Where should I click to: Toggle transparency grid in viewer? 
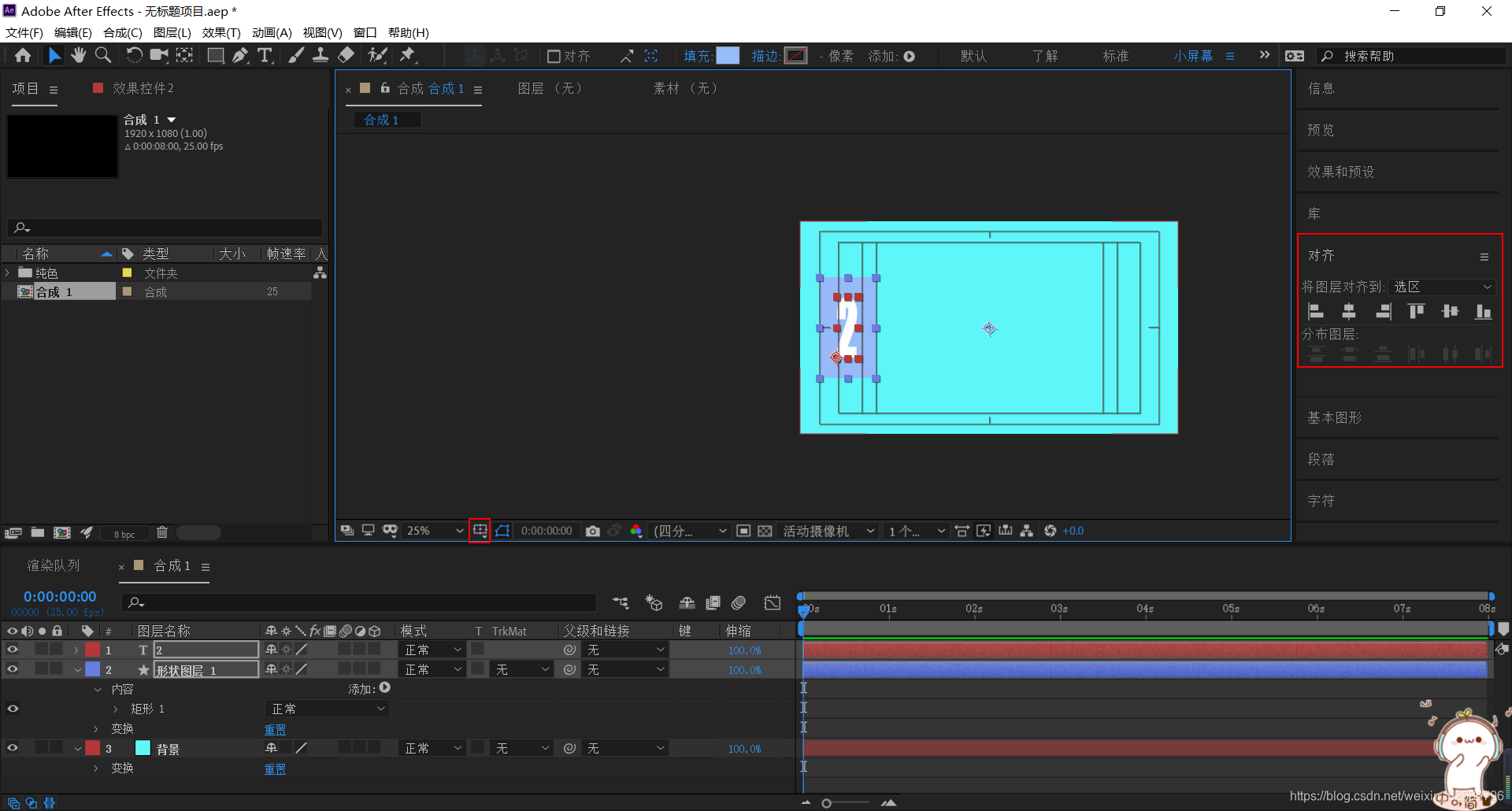coord(765,531)
